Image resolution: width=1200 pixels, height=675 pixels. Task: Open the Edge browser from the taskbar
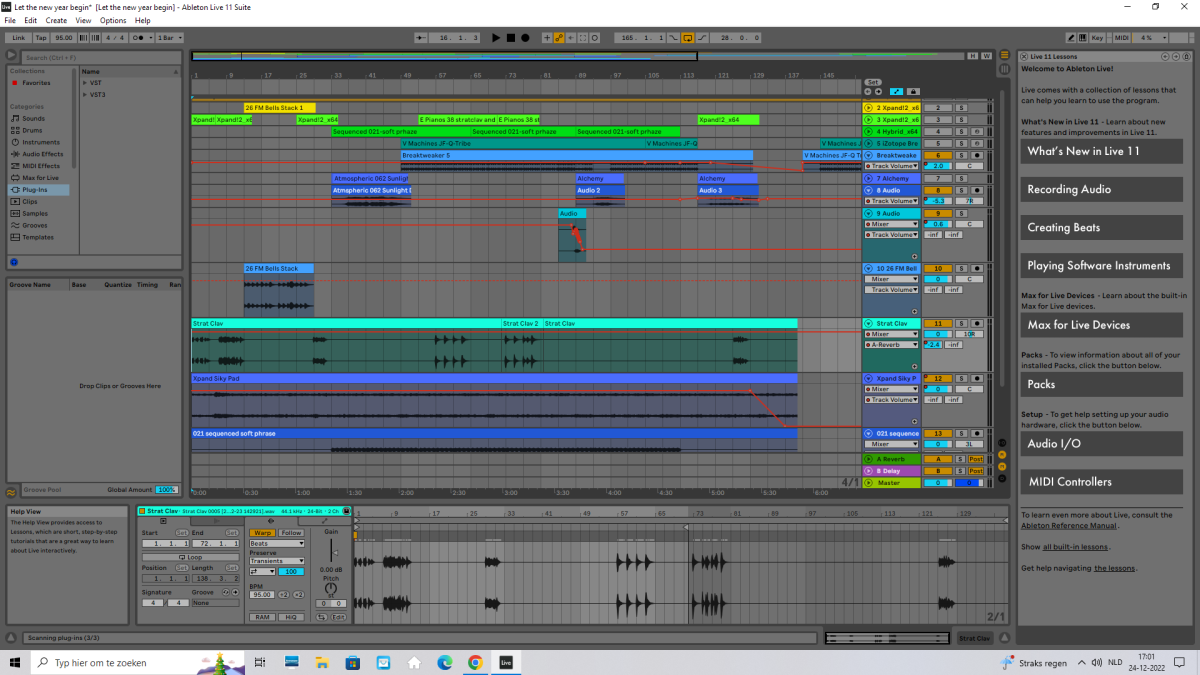click(445, 662)
